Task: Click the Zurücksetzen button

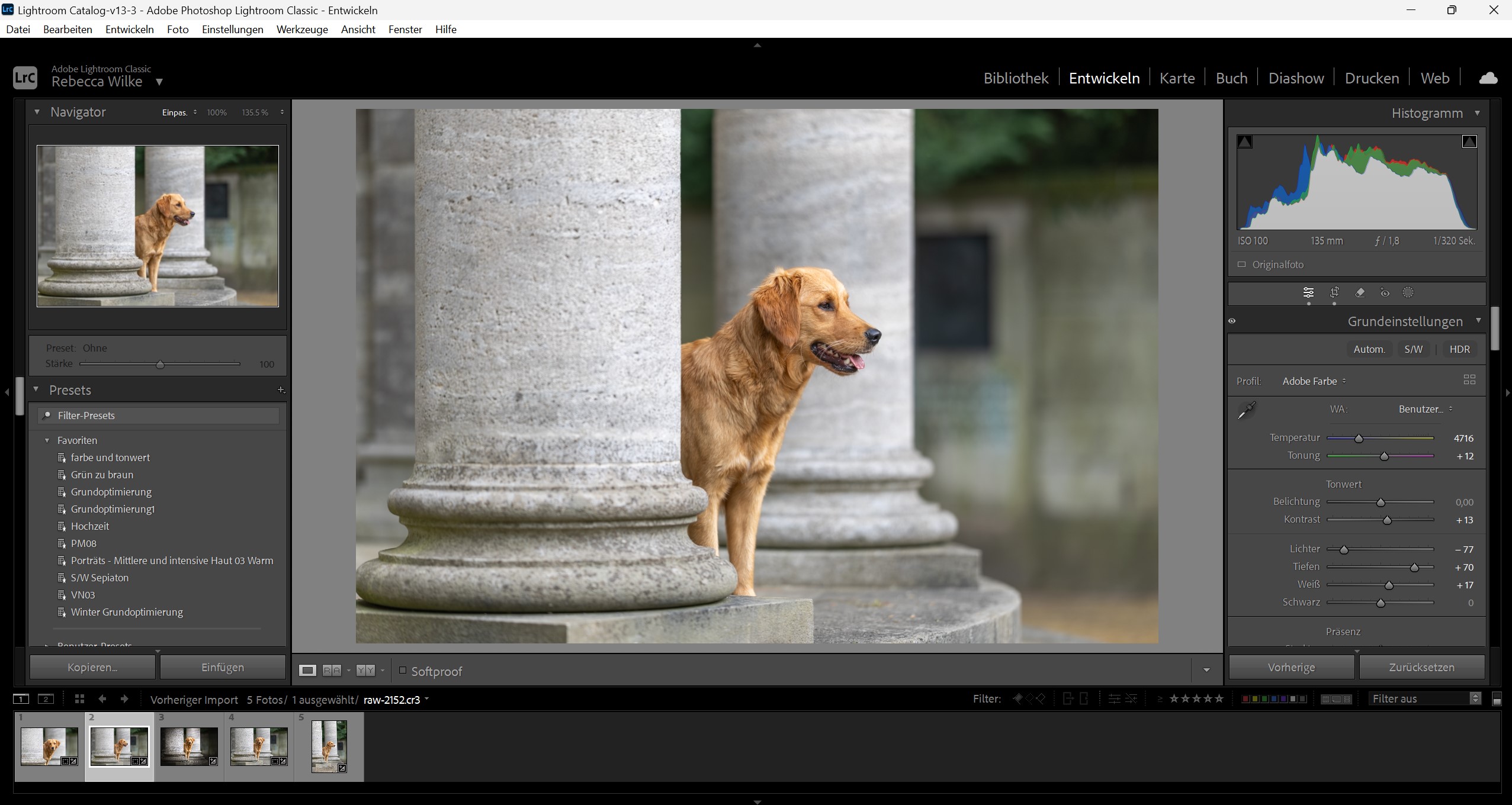Action: pyautogui.click(x=1421, y=667)
